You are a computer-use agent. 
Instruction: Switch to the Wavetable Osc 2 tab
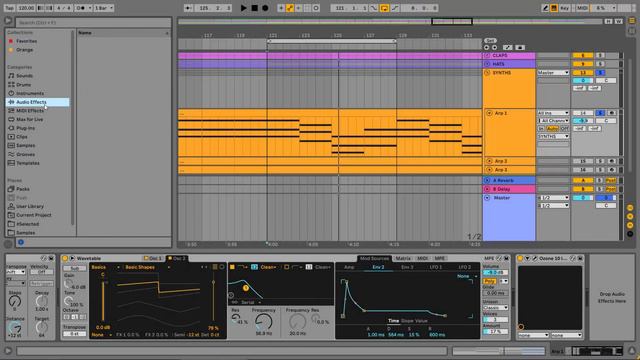click(177, 258)
